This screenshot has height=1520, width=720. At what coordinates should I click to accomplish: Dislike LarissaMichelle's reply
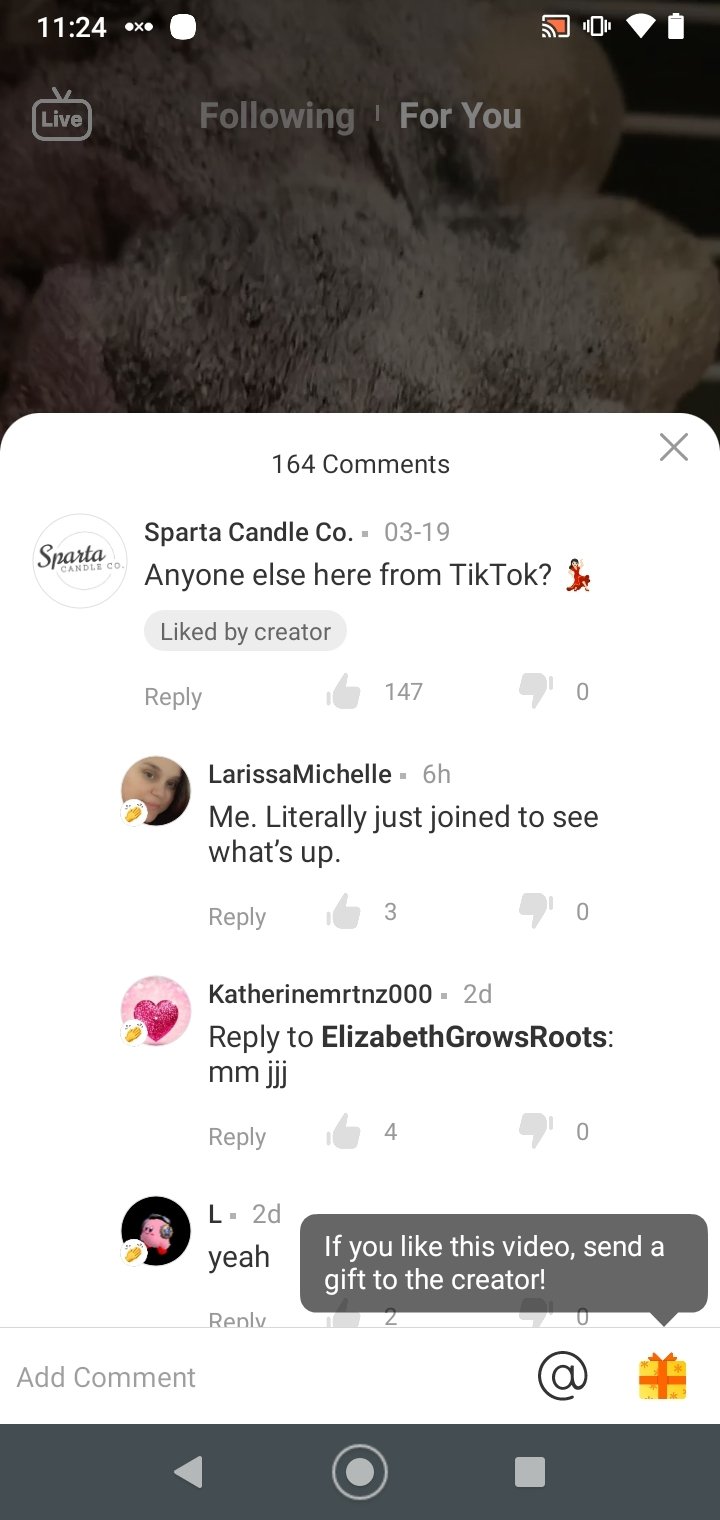(x=536, y=911)
